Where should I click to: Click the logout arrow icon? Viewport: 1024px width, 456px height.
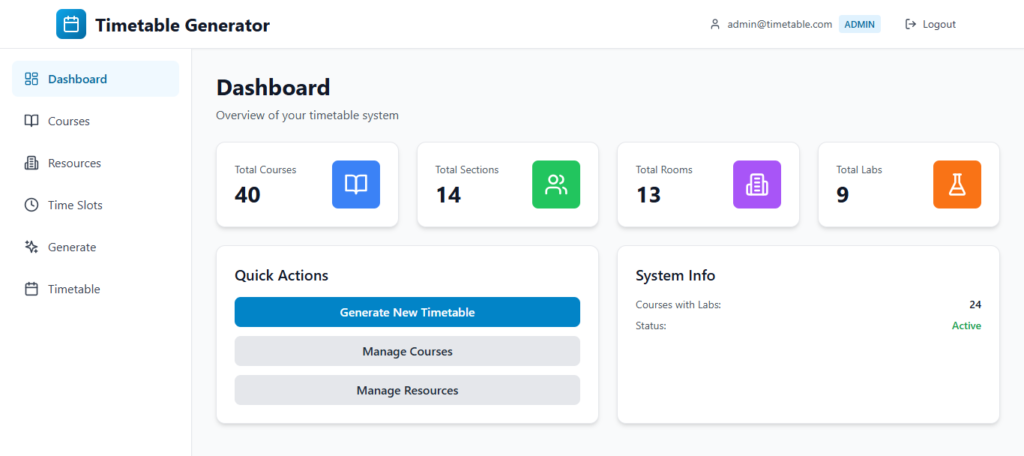[x=911, y=24]
